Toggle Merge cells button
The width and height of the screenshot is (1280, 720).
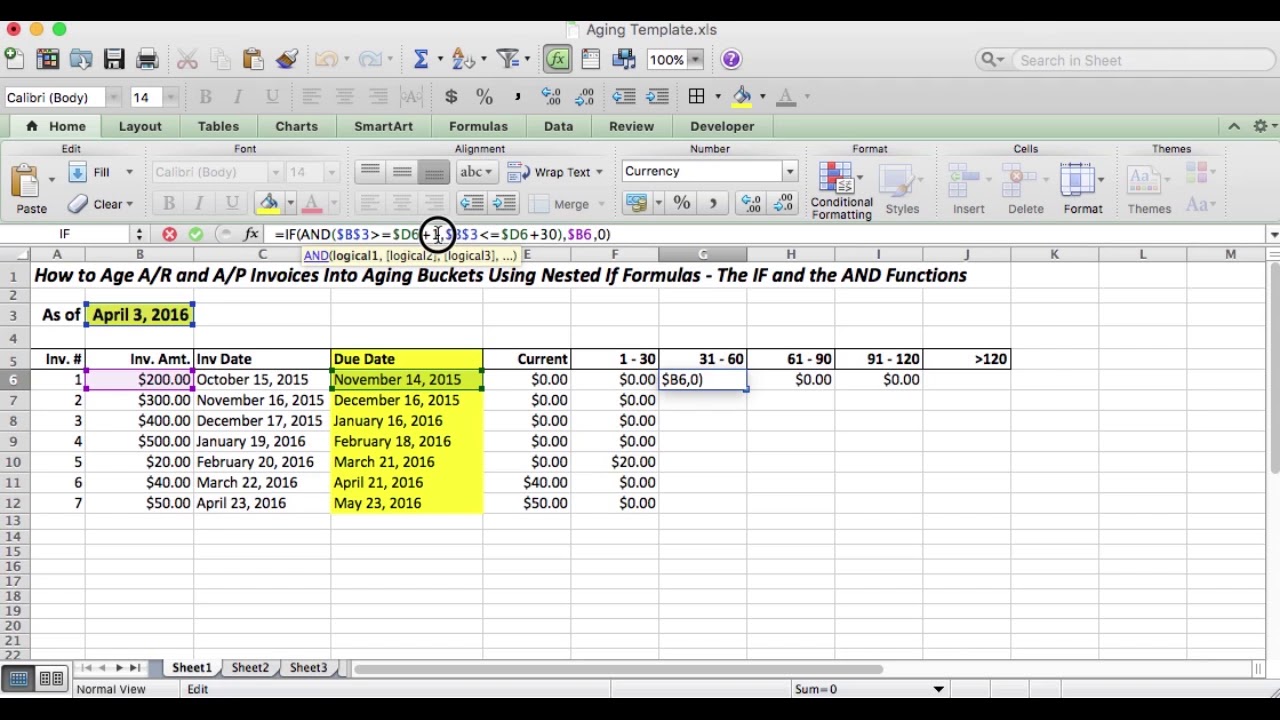click(x=562, y=204)
